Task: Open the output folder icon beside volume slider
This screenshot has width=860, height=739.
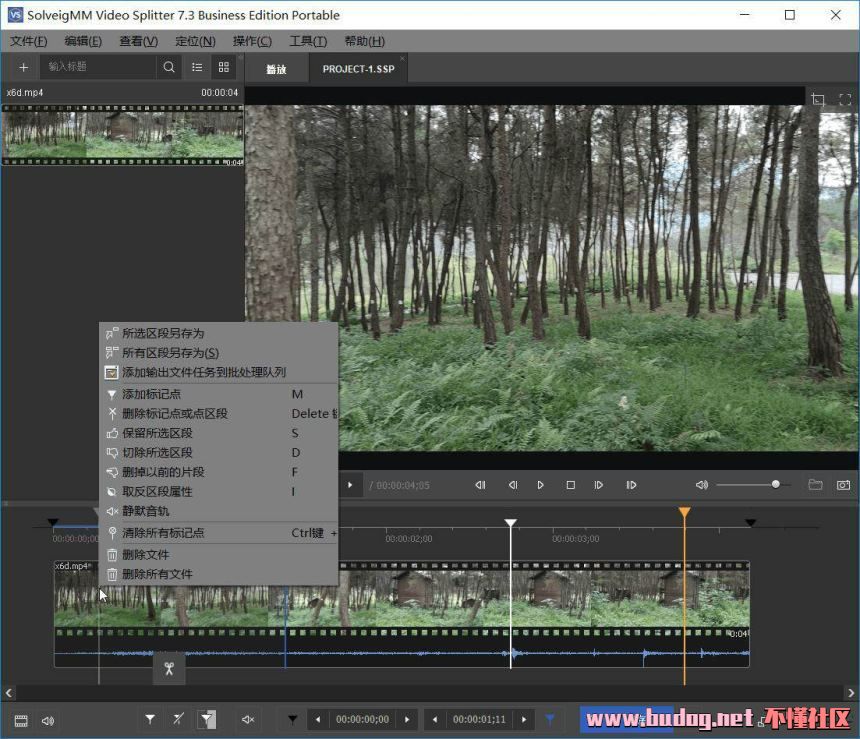Action: pos(815,485)
